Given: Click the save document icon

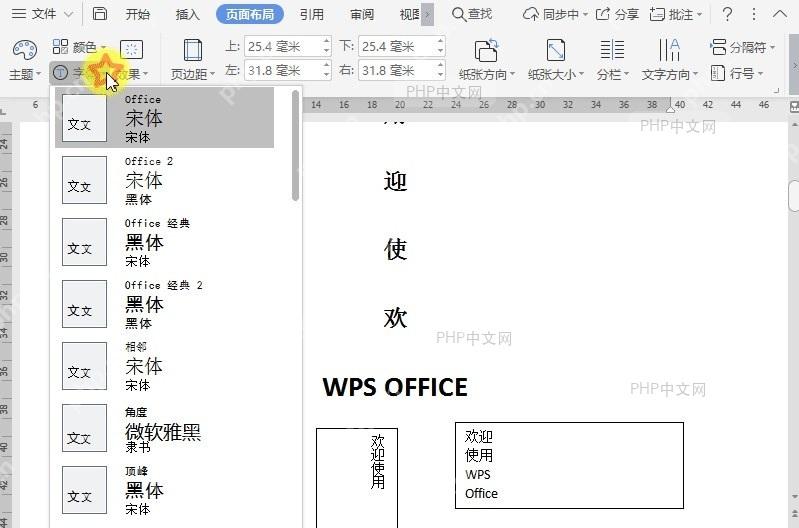Looking at the screenshot, I should tap(99, 14).
